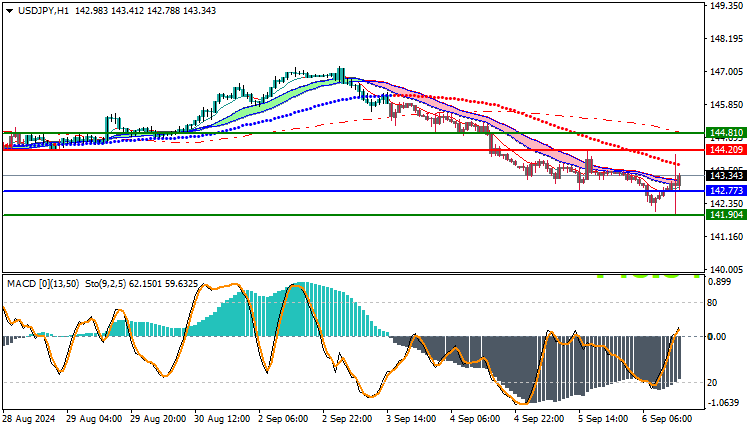The width and height of the screenshot is (750, 430).
Task: Select the 2 Sep 06:00 time axis label
Action: [284, 419]
